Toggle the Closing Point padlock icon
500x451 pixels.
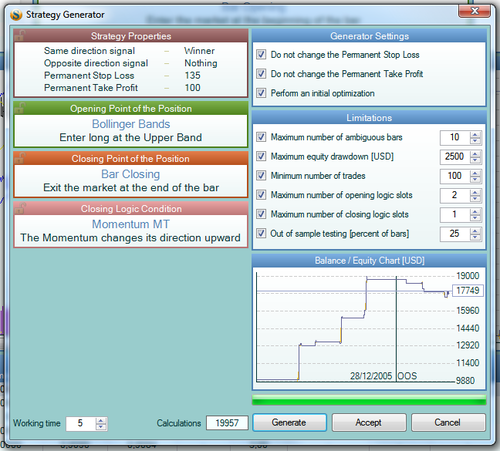20,158
